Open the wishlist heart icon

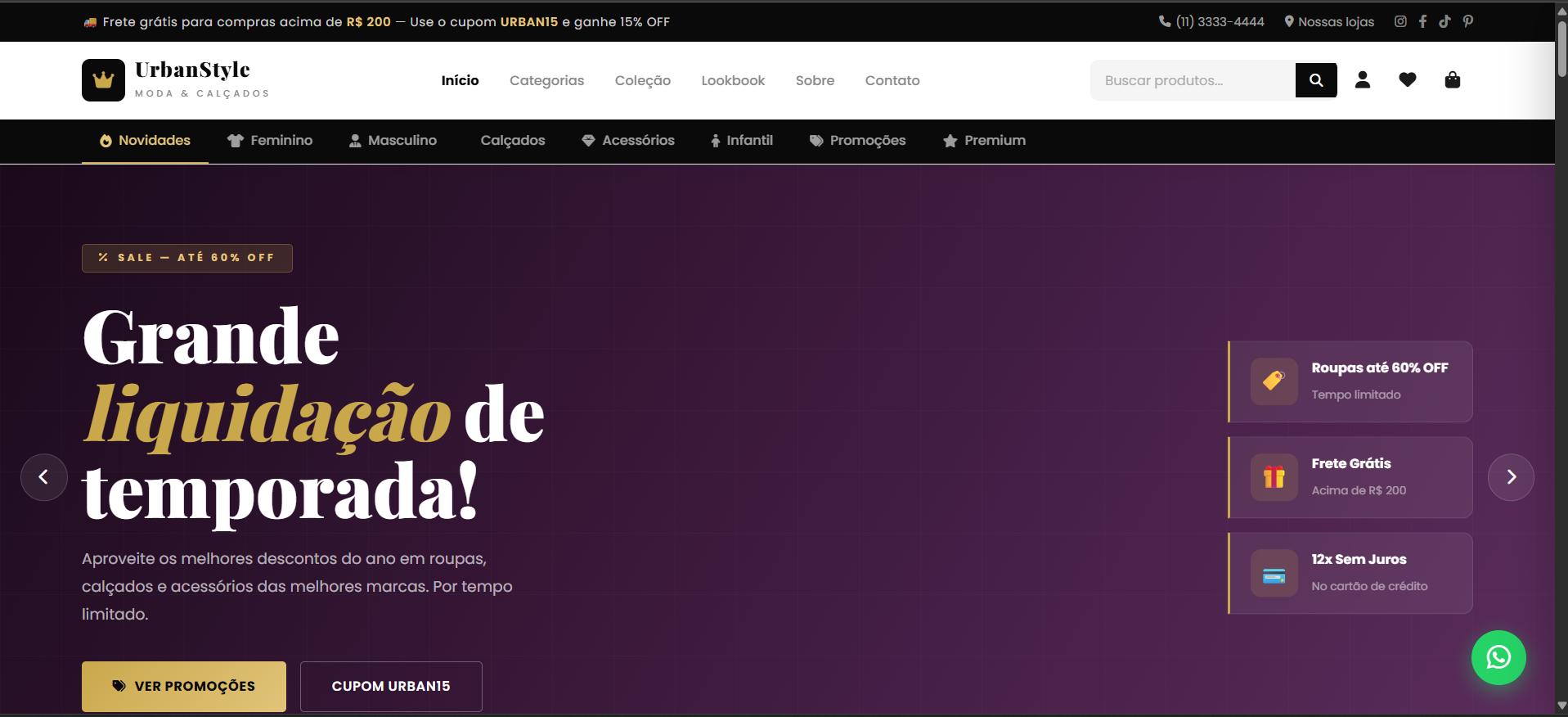click(x=1408, y=79)
